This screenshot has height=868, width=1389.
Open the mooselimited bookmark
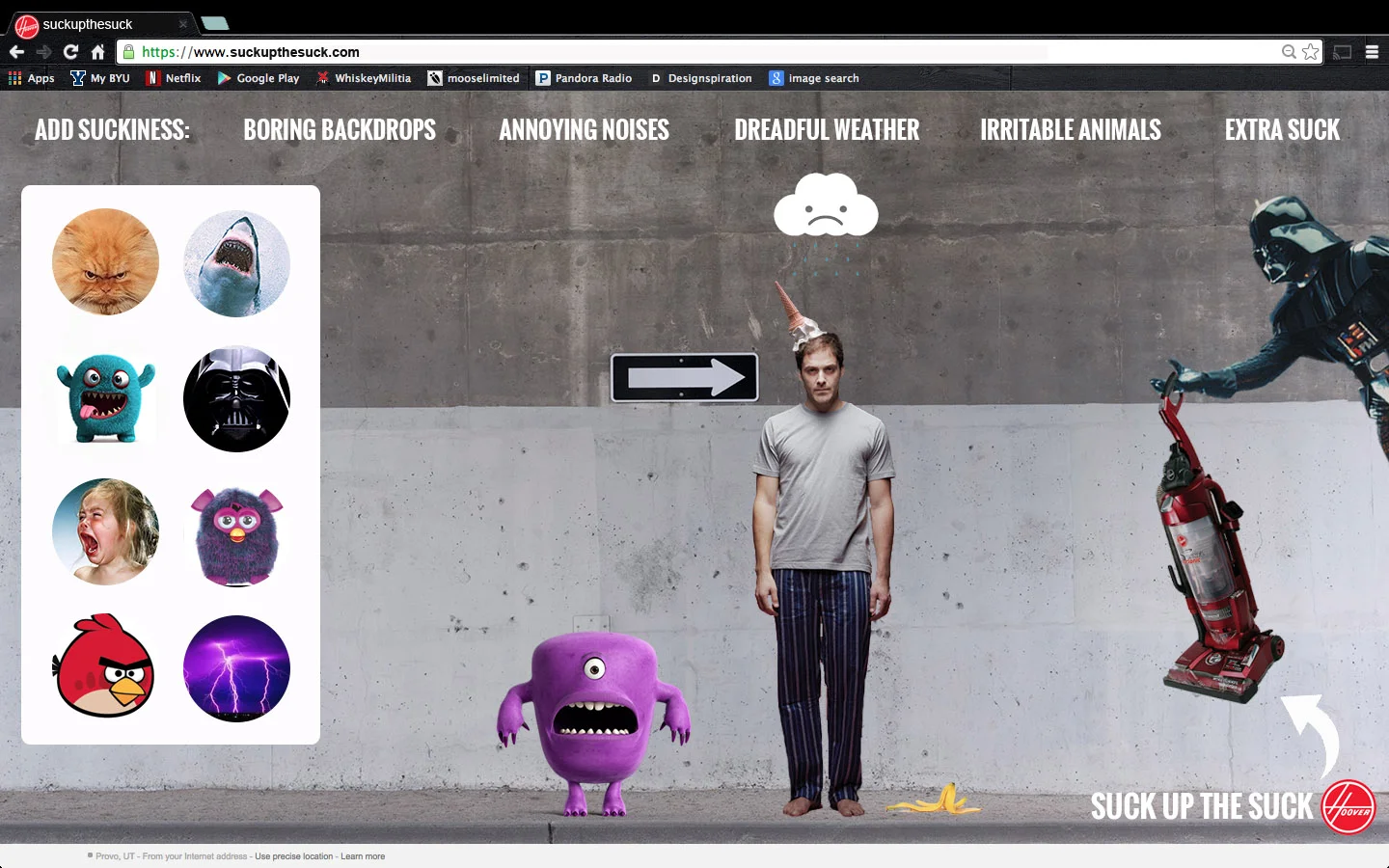pyautogui.click(x=474, y=78)
